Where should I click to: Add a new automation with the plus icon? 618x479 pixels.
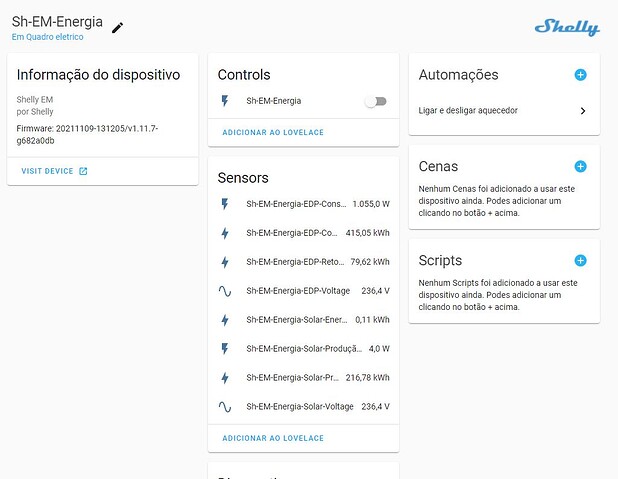tap(580, 75)
